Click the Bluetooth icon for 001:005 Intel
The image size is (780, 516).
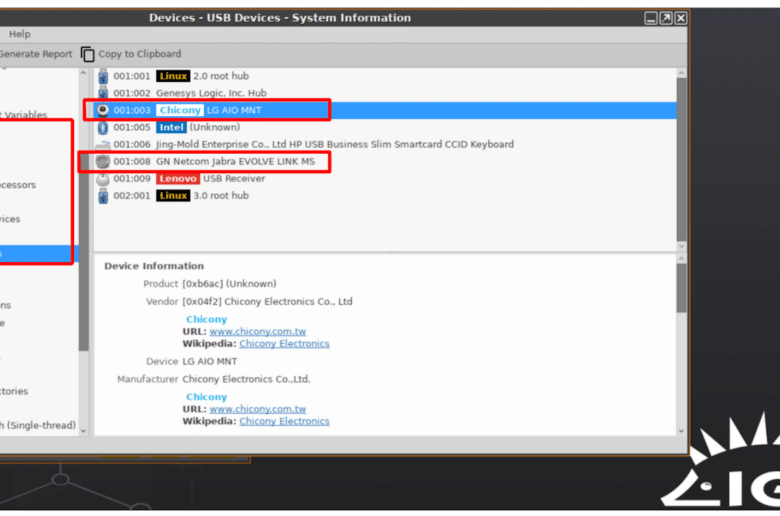coord(103,127)
